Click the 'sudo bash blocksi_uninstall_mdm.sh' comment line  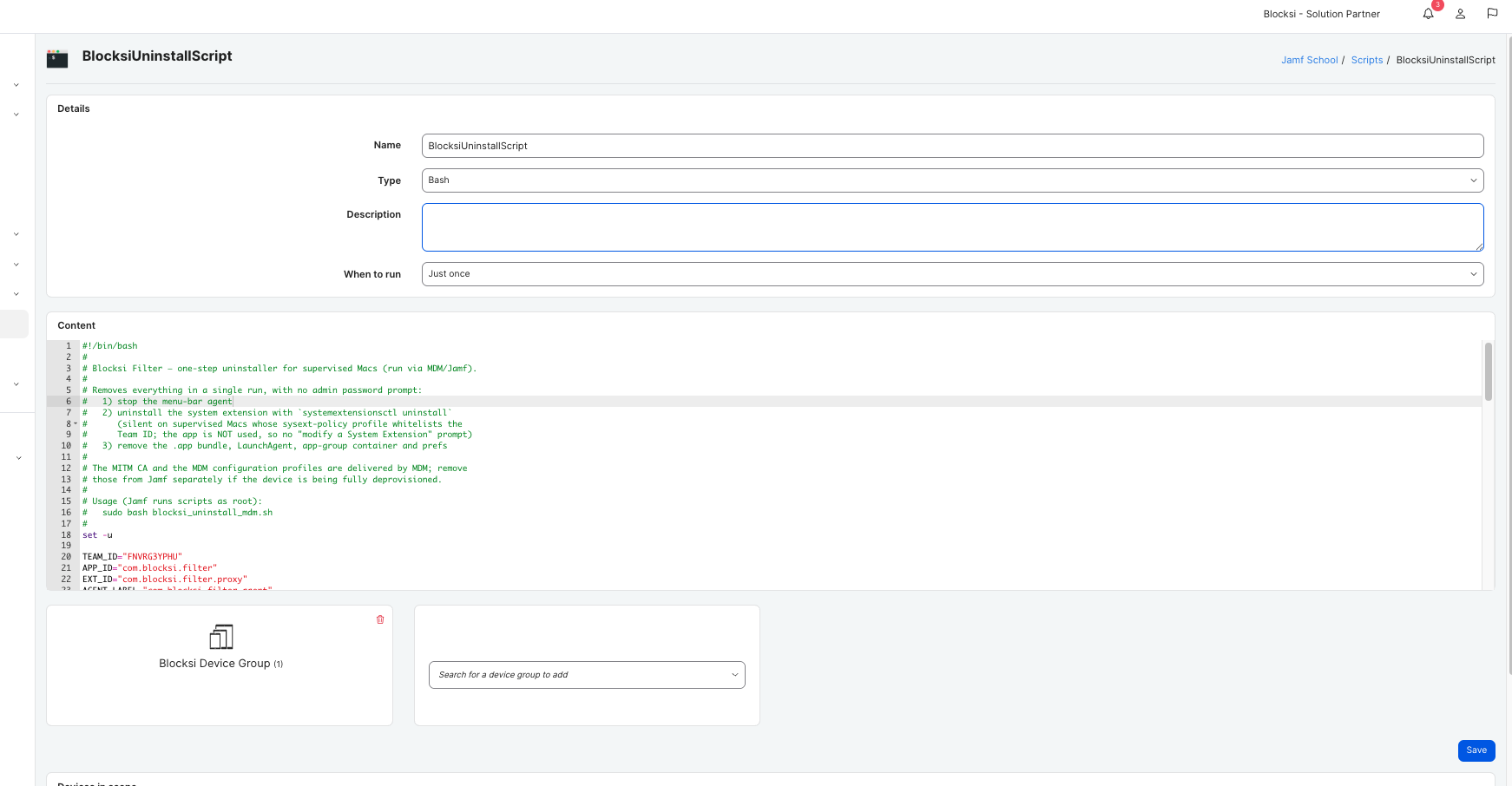coord(177,513)
